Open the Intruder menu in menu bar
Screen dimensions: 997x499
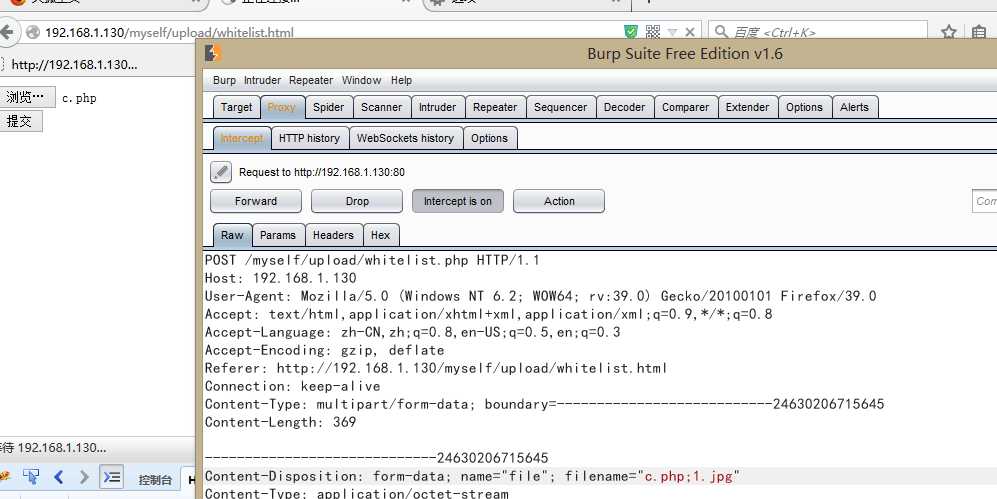coord(262,80)
